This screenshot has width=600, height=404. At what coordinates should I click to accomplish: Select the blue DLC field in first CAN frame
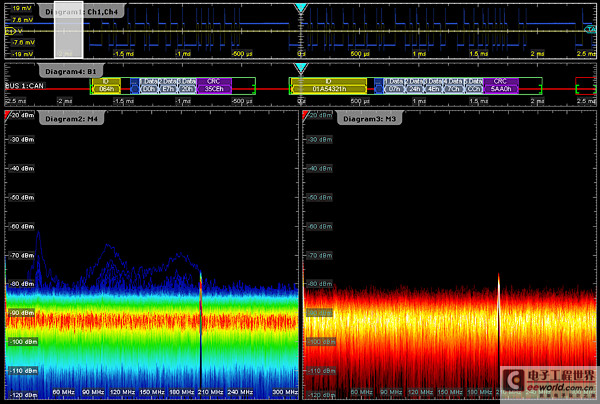point(134,86)
